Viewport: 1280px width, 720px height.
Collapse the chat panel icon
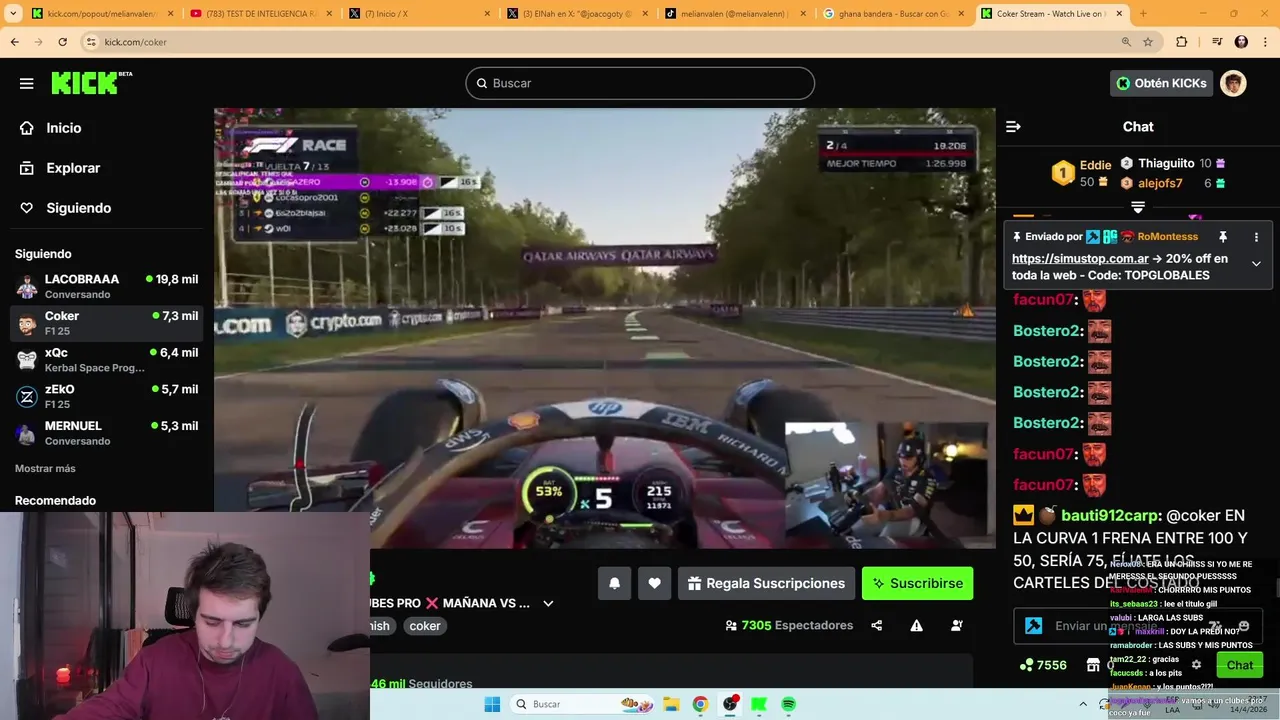click(1013, 127)
